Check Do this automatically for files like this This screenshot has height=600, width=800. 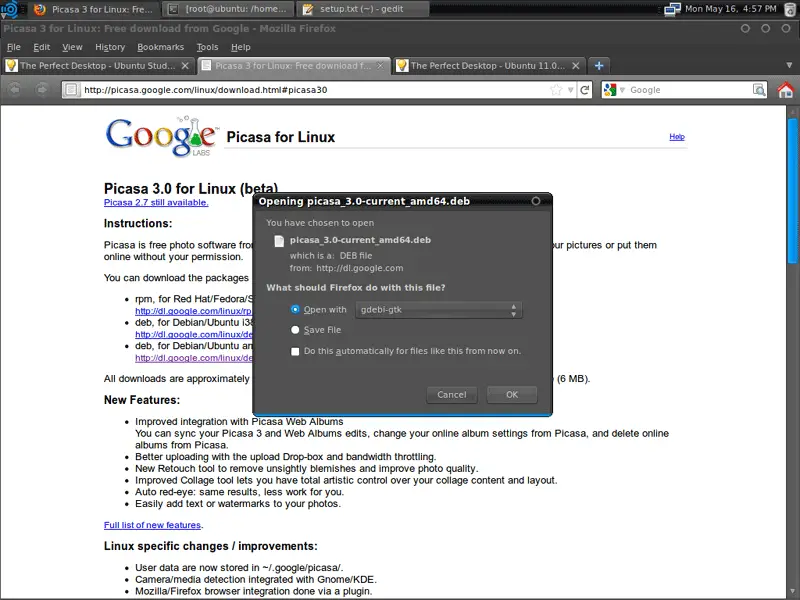(x=295, y=352)
